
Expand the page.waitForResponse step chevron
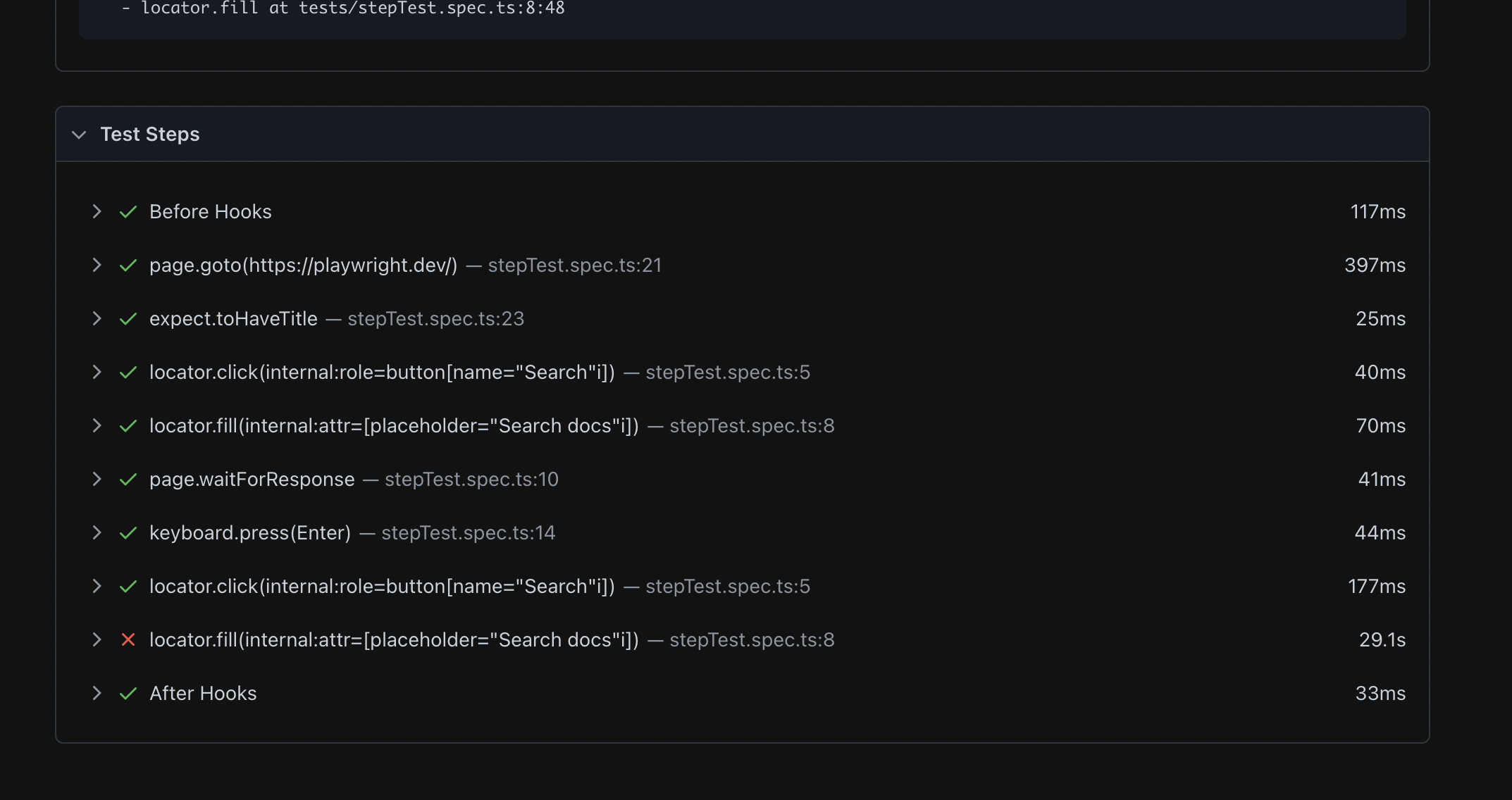click(97, 479)
